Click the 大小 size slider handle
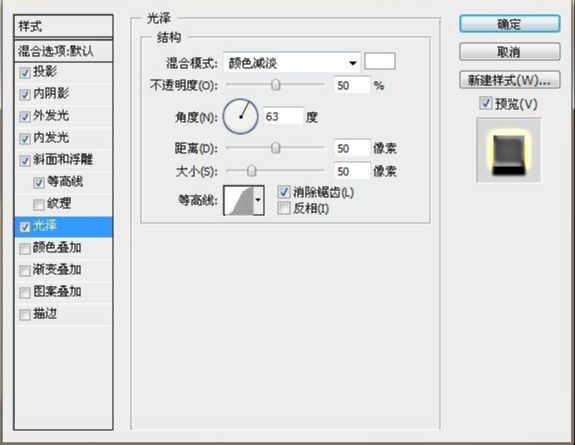The height and width of the screenshot is (445, 575). point(252,171)
